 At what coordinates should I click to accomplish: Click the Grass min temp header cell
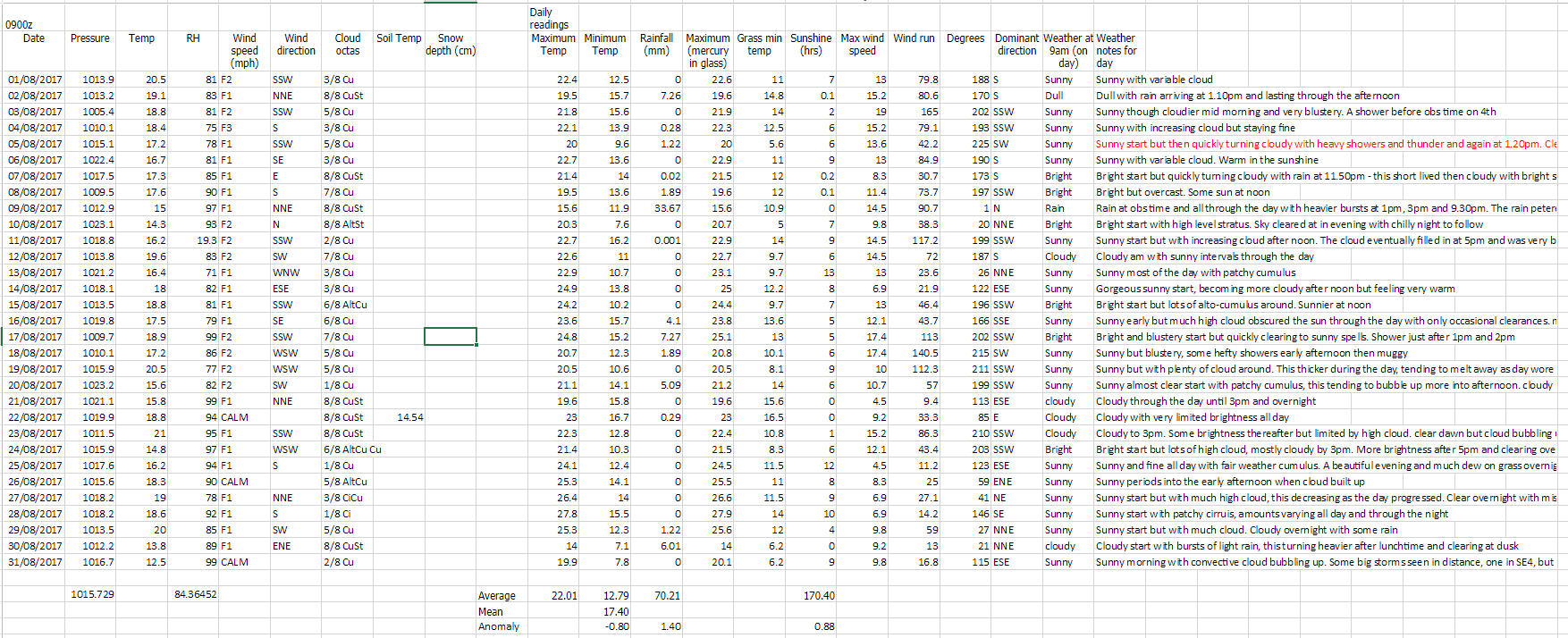[x=759, y=45]
